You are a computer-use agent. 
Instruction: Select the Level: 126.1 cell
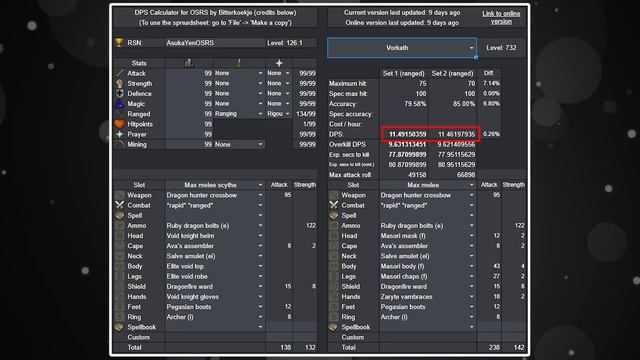click(x=291, y=42)
